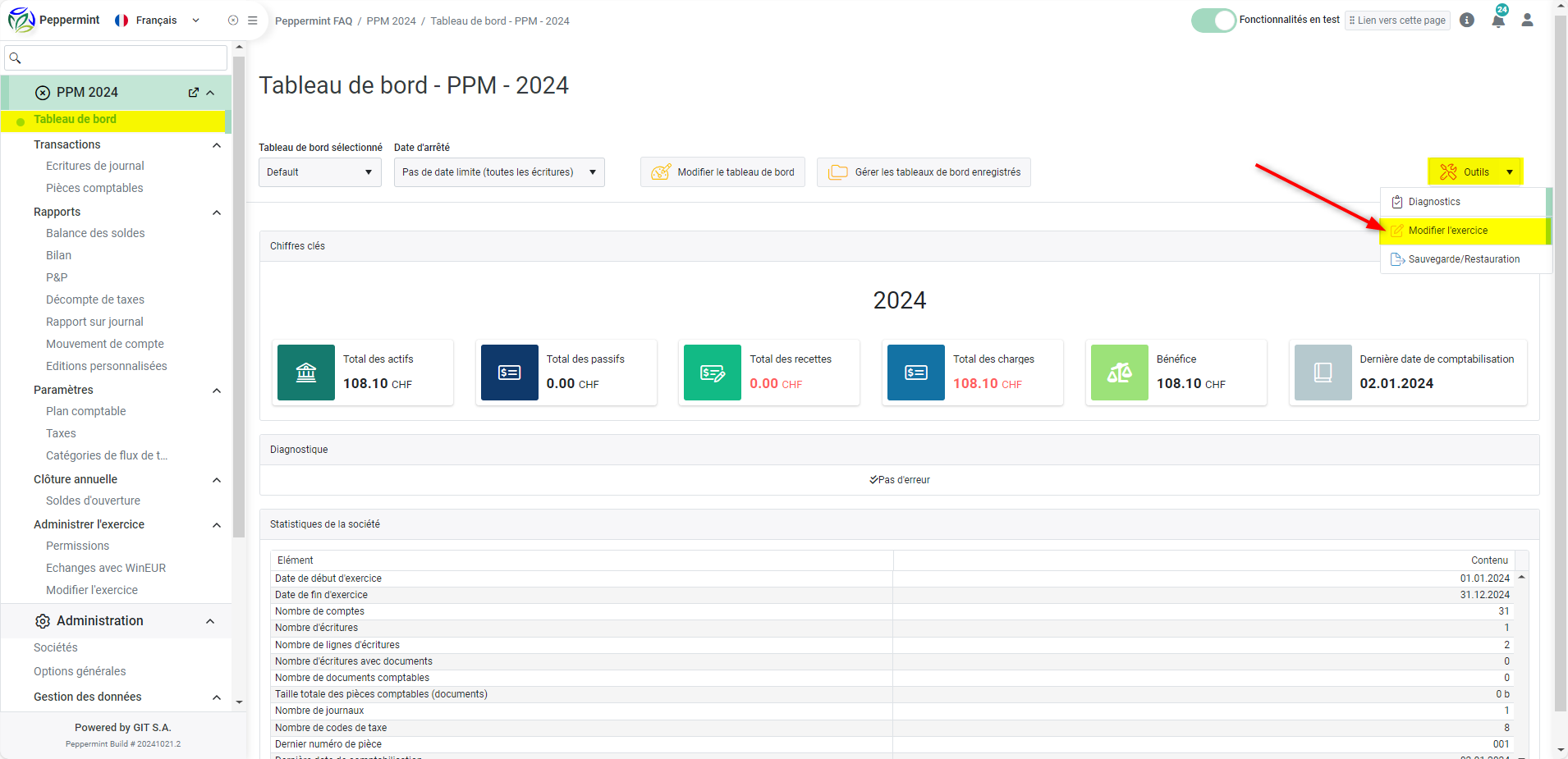Click the search magnifier icon
This screenshot has height=759, width=1568.
tap(15, 58)
